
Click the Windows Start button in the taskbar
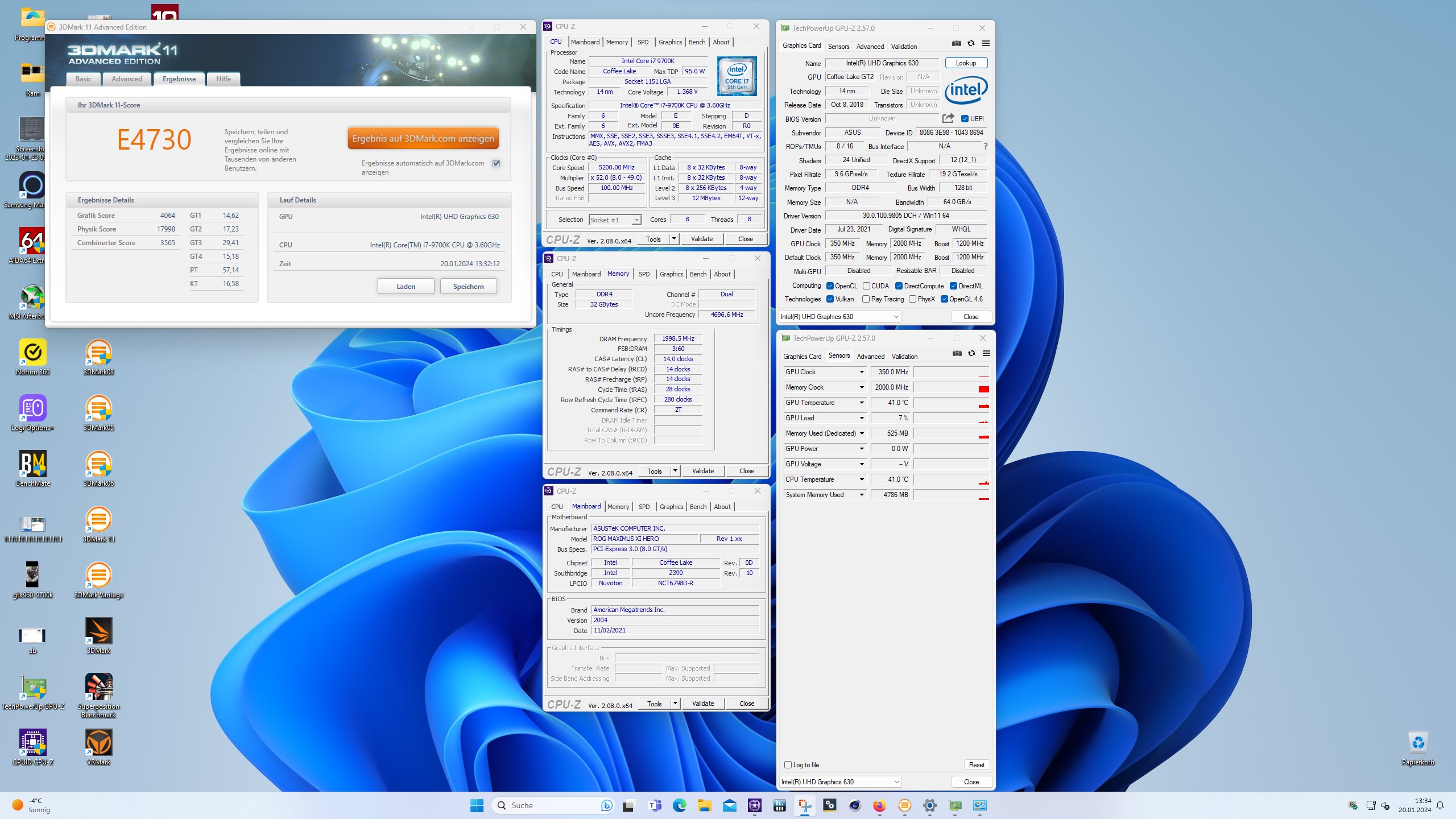click(x=477, y=805)
